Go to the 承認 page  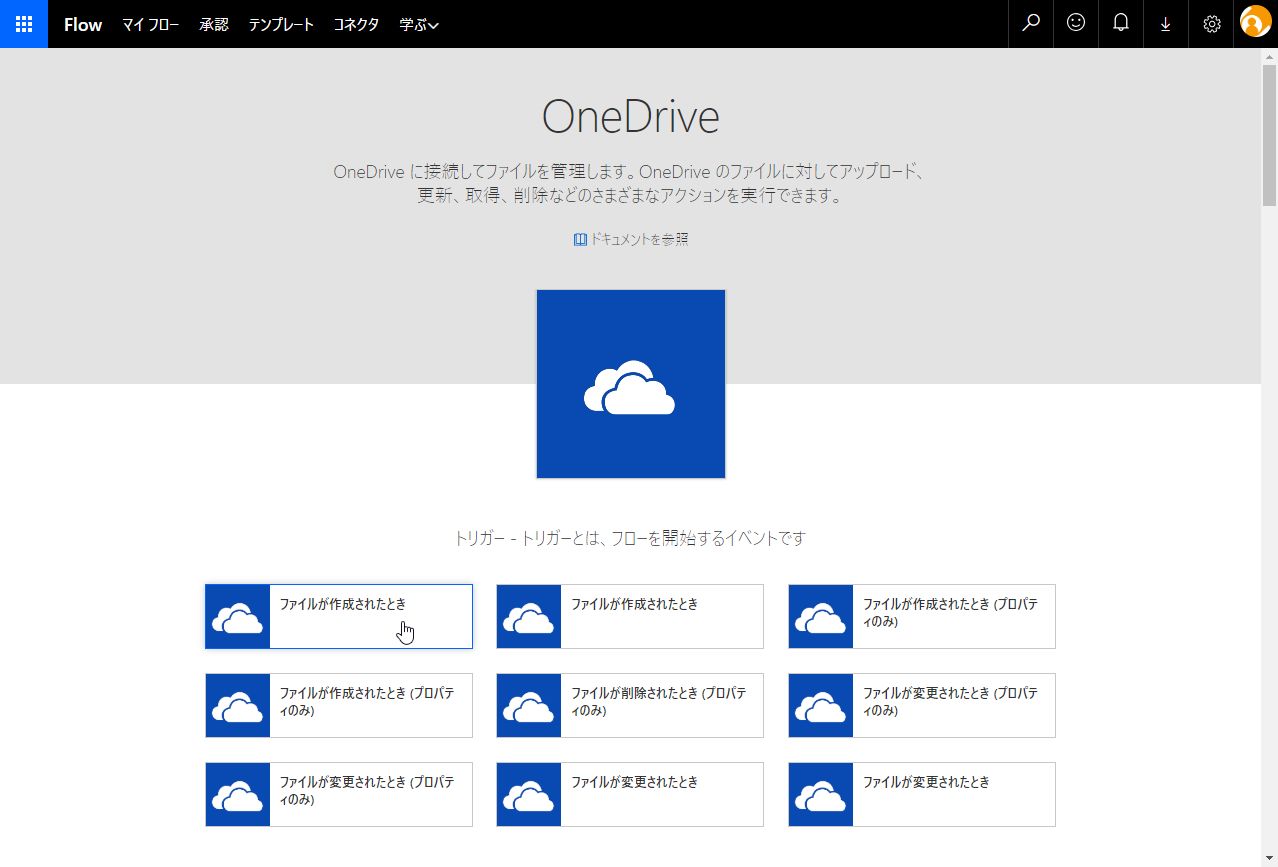213,25
